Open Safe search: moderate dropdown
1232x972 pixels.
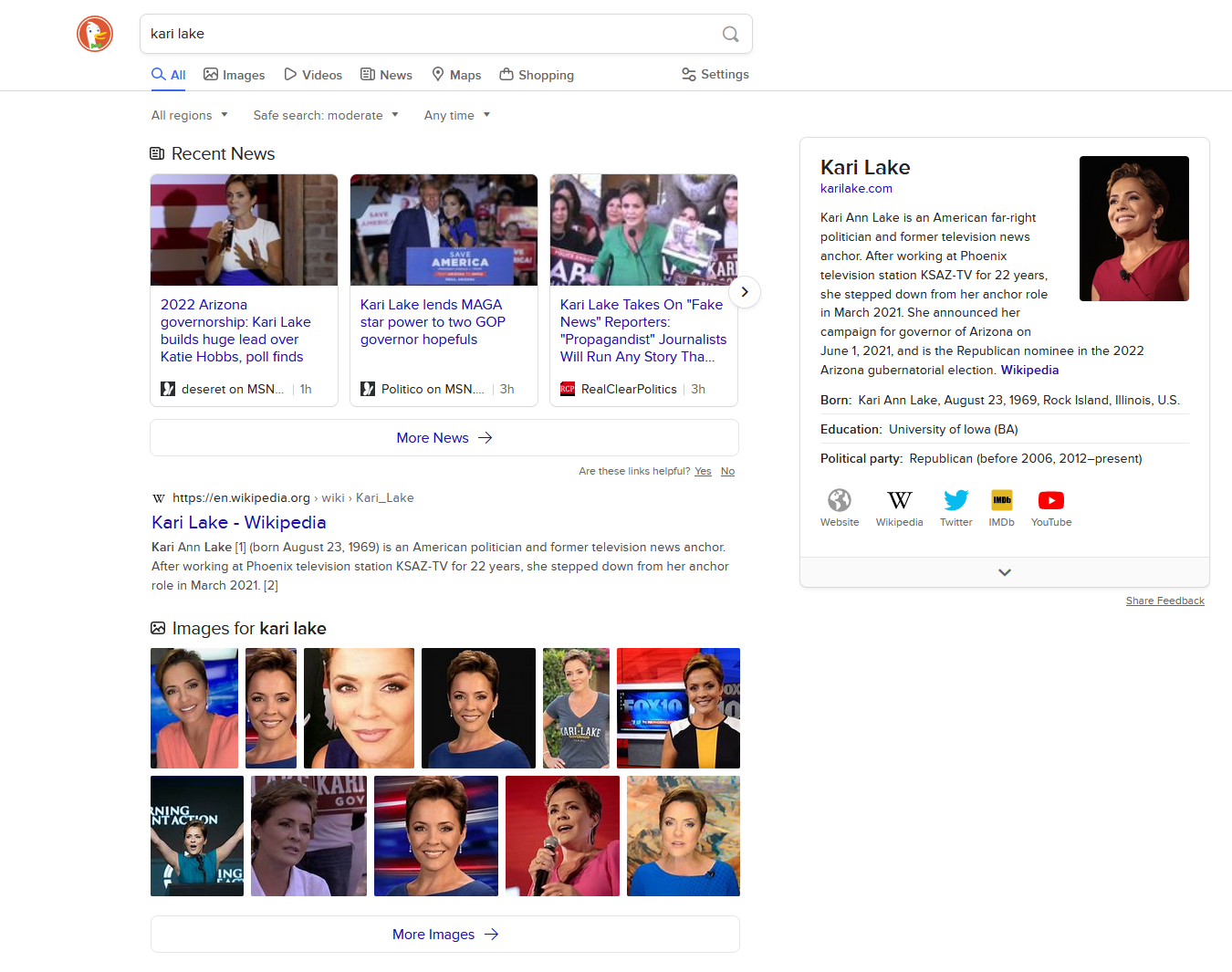point(325,115)
